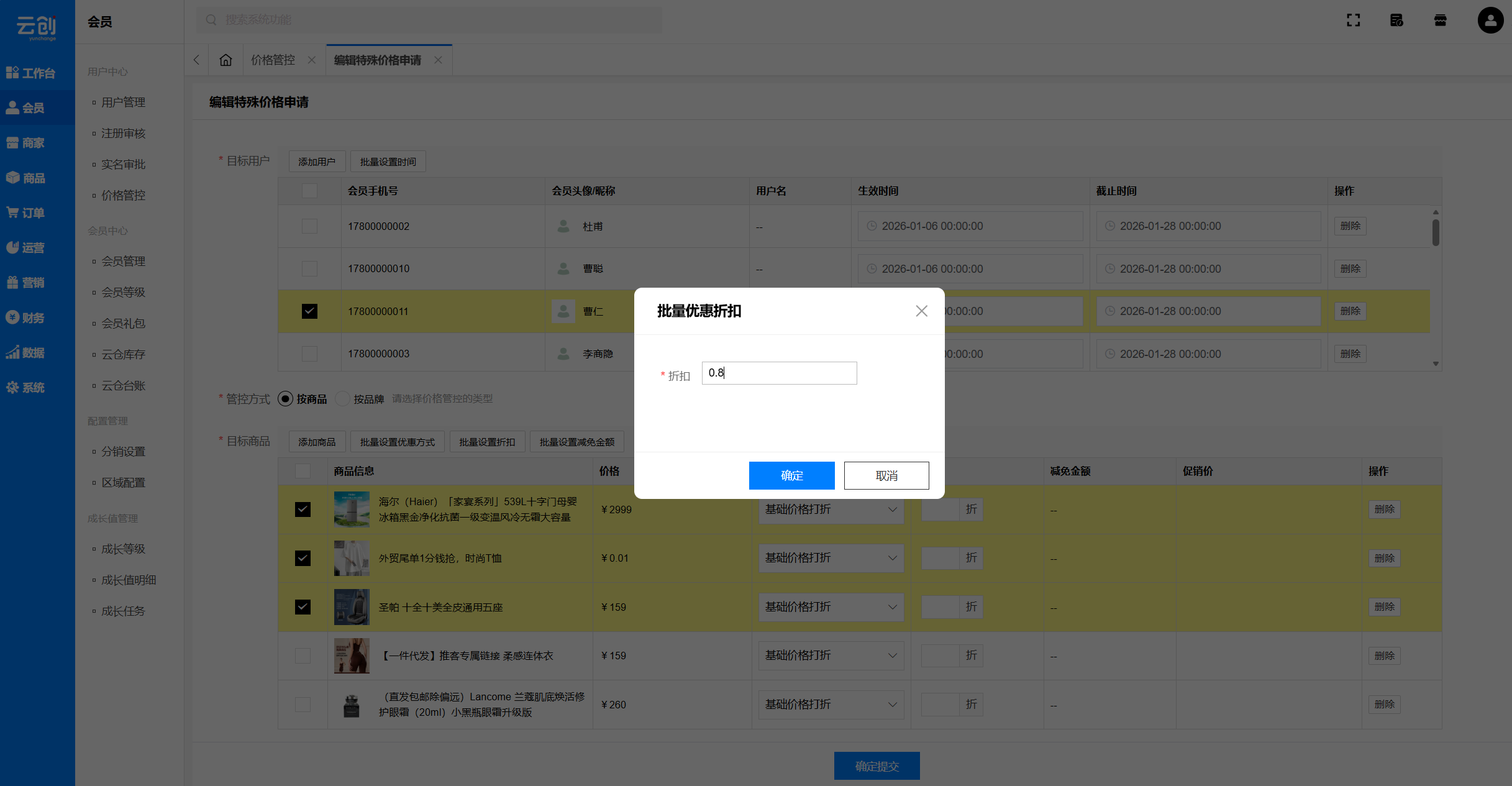Screen dimensions: 1512x786
Task: Click the 确定 button in dialog
Action: click(x=791, y=475)
